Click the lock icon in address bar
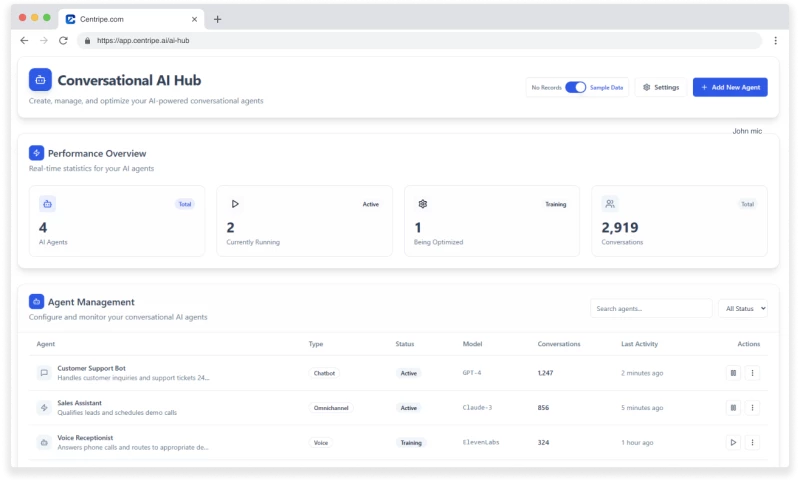800x480 pixels. click(87, 40)
